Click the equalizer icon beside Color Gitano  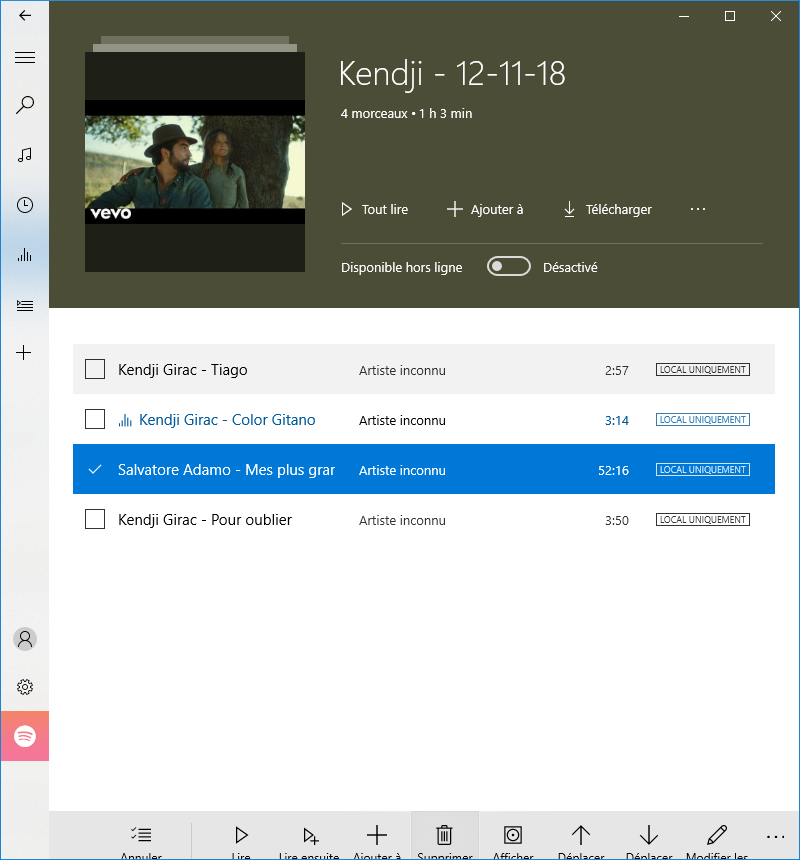click(125, 420)
